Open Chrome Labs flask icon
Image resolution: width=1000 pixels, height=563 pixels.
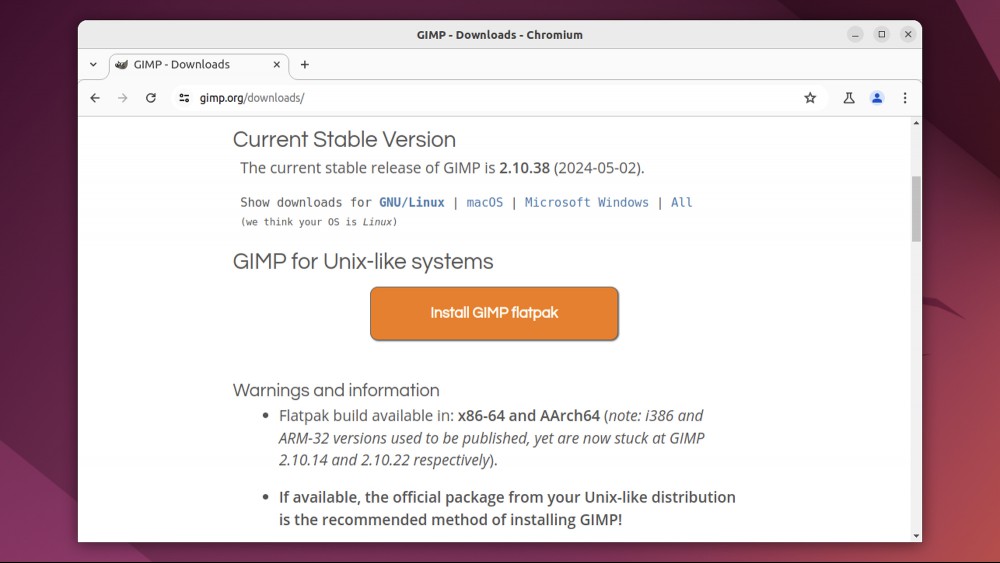(x=849, y=98)
